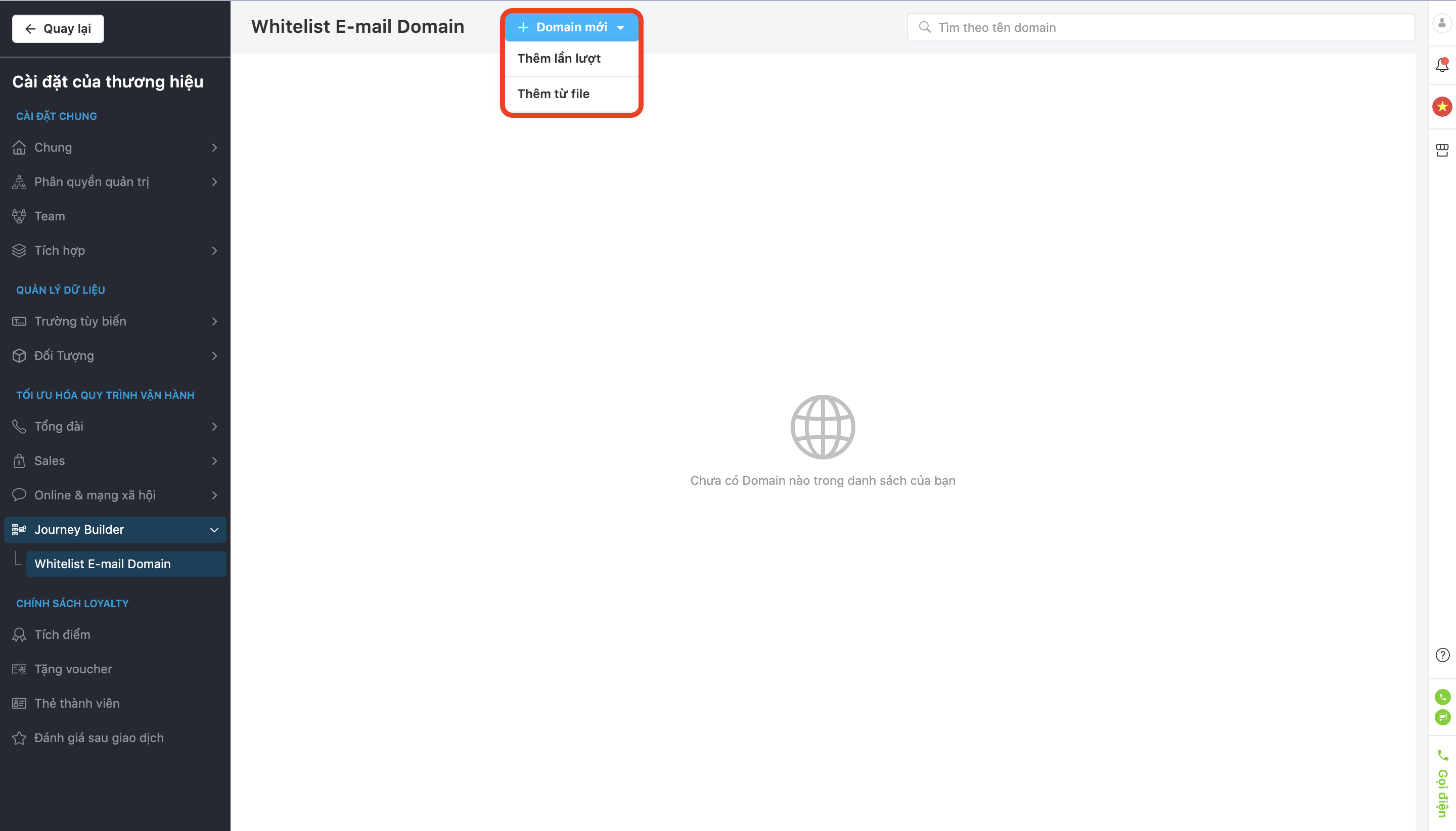Select Thêm lần lượt option

point(559,59)
